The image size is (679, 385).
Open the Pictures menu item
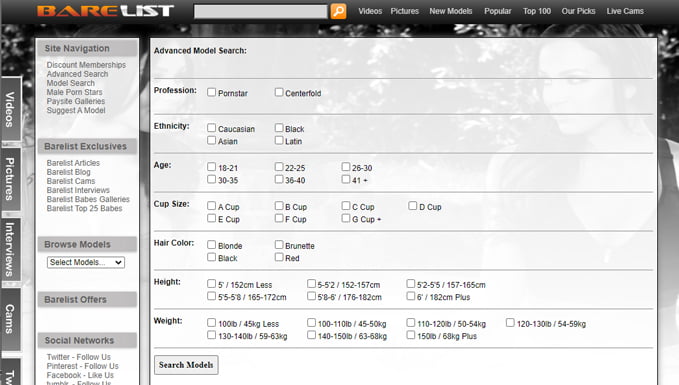coord(404,11)
